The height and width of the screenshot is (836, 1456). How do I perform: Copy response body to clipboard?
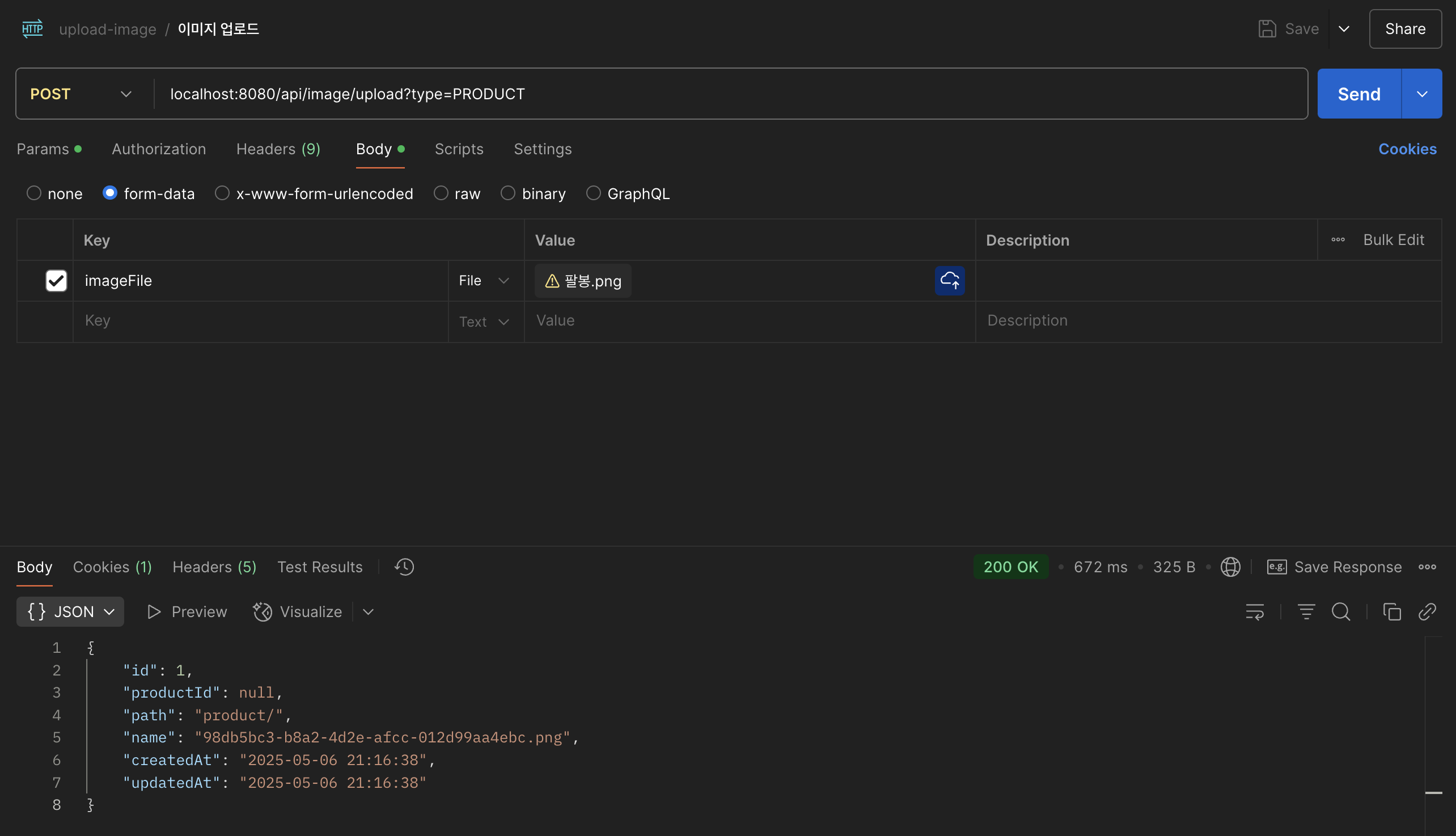1392,611
